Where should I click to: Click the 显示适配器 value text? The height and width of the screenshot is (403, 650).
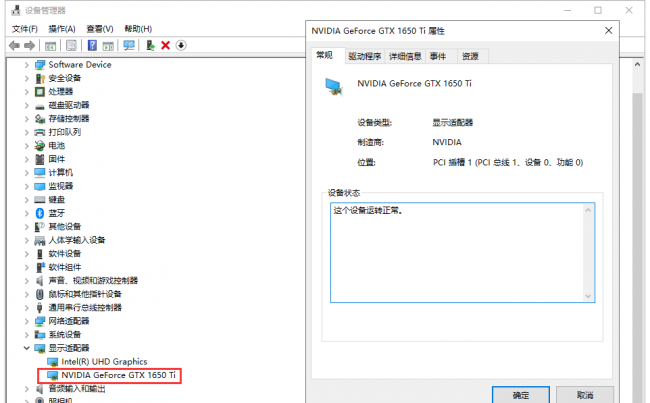coord(452,123)
